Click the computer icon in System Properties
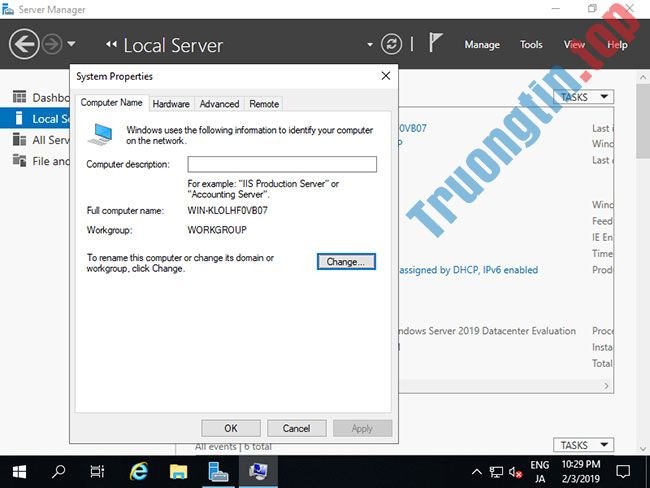Image resolution: width=650 pixels, height=488 pixels. (x=100, y=134)
